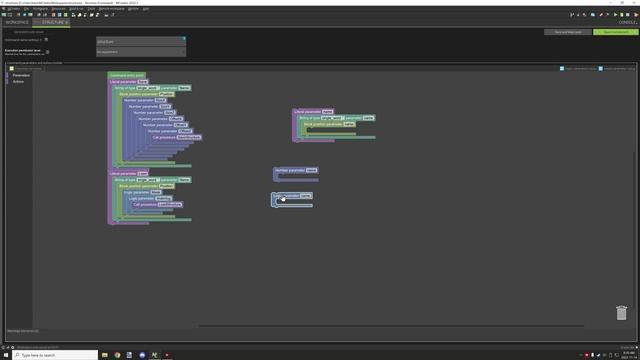Open string type dropdown in the detached group

point(332,118)
